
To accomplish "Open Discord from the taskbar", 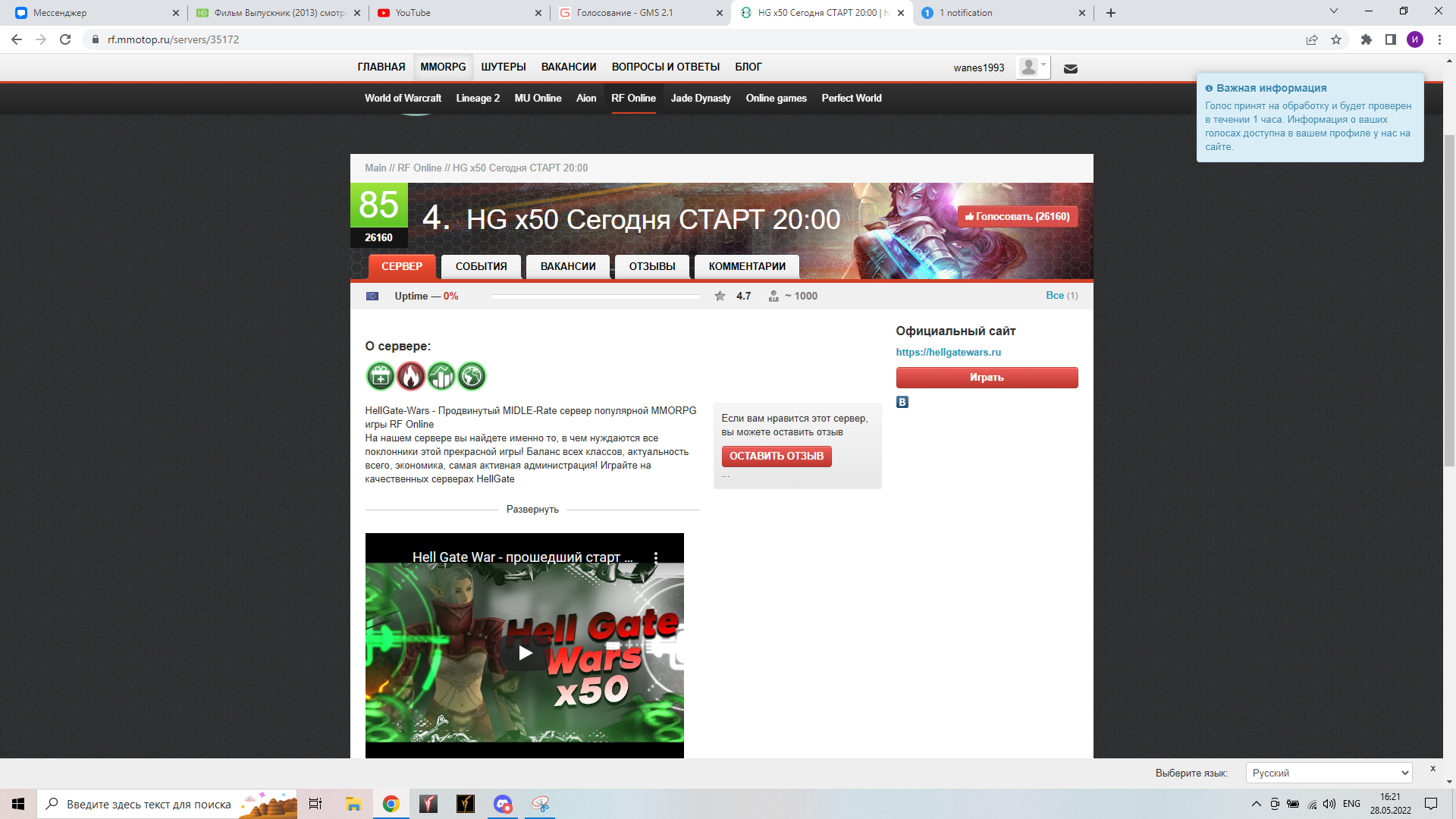I will 503,804.
